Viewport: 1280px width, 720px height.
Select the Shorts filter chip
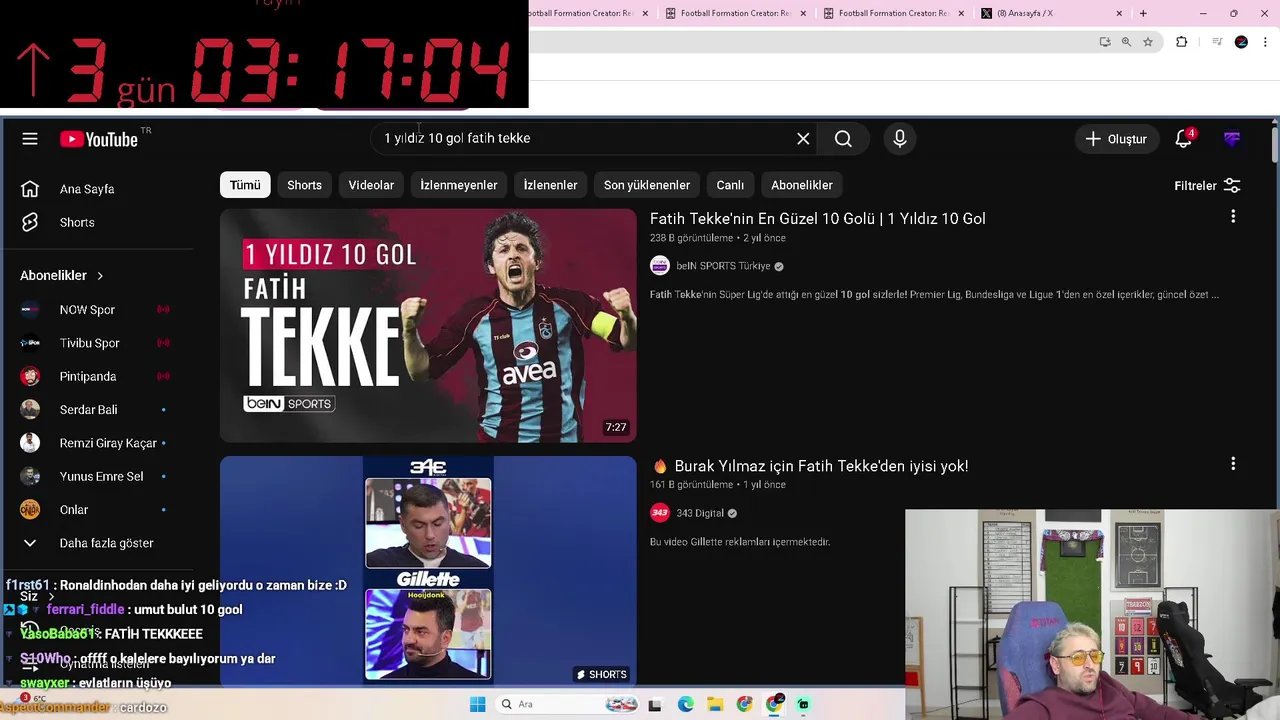[304, 185]
